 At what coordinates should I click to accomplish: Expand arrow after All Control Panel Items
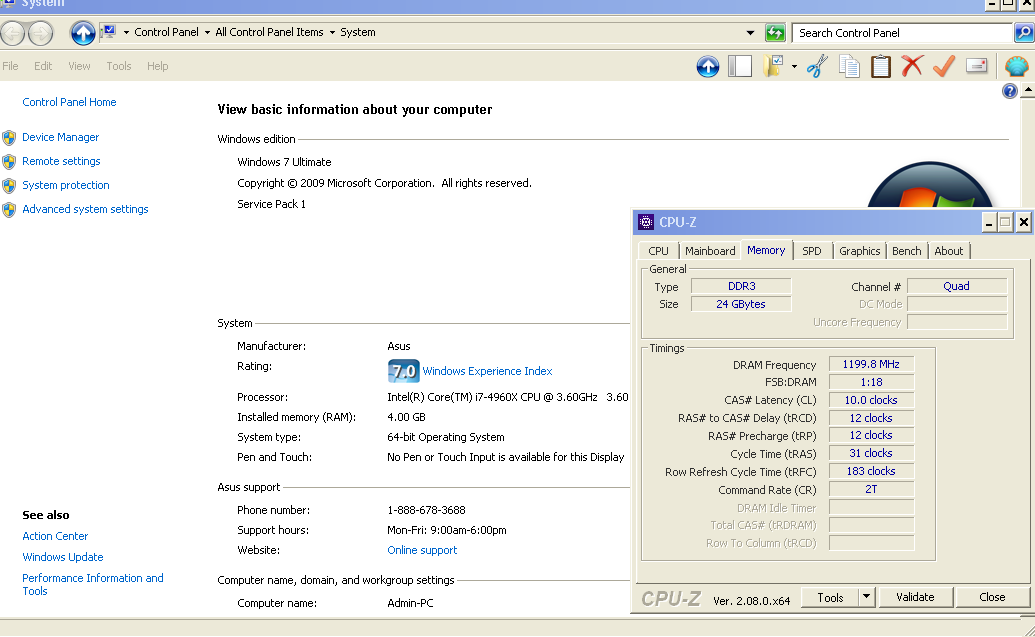pyautogui.click(x=332, y=32)
